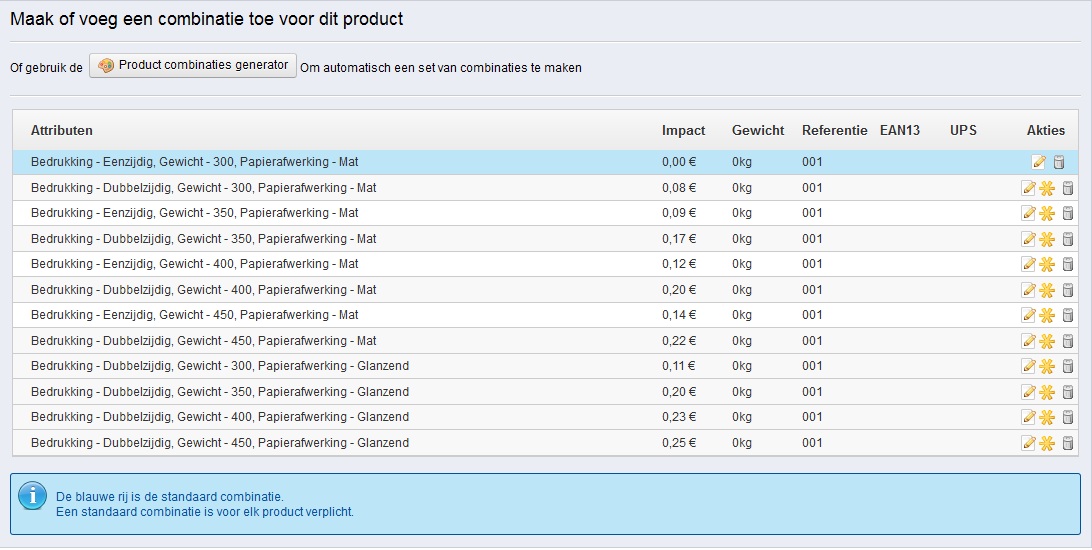Select the Dubbelzijdig 350 Mat row text
The width and height of the screenshot is (1092, 550).
point(203,239)
